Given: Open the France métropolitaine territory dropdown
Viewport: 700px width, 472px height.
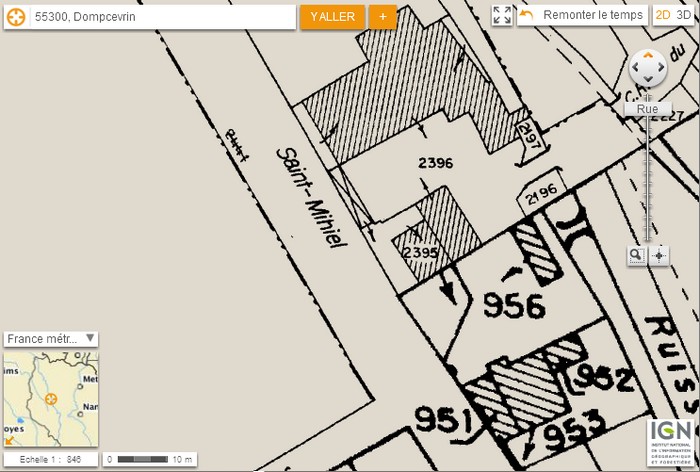Looking at the screenshot, I should (51, 339).
